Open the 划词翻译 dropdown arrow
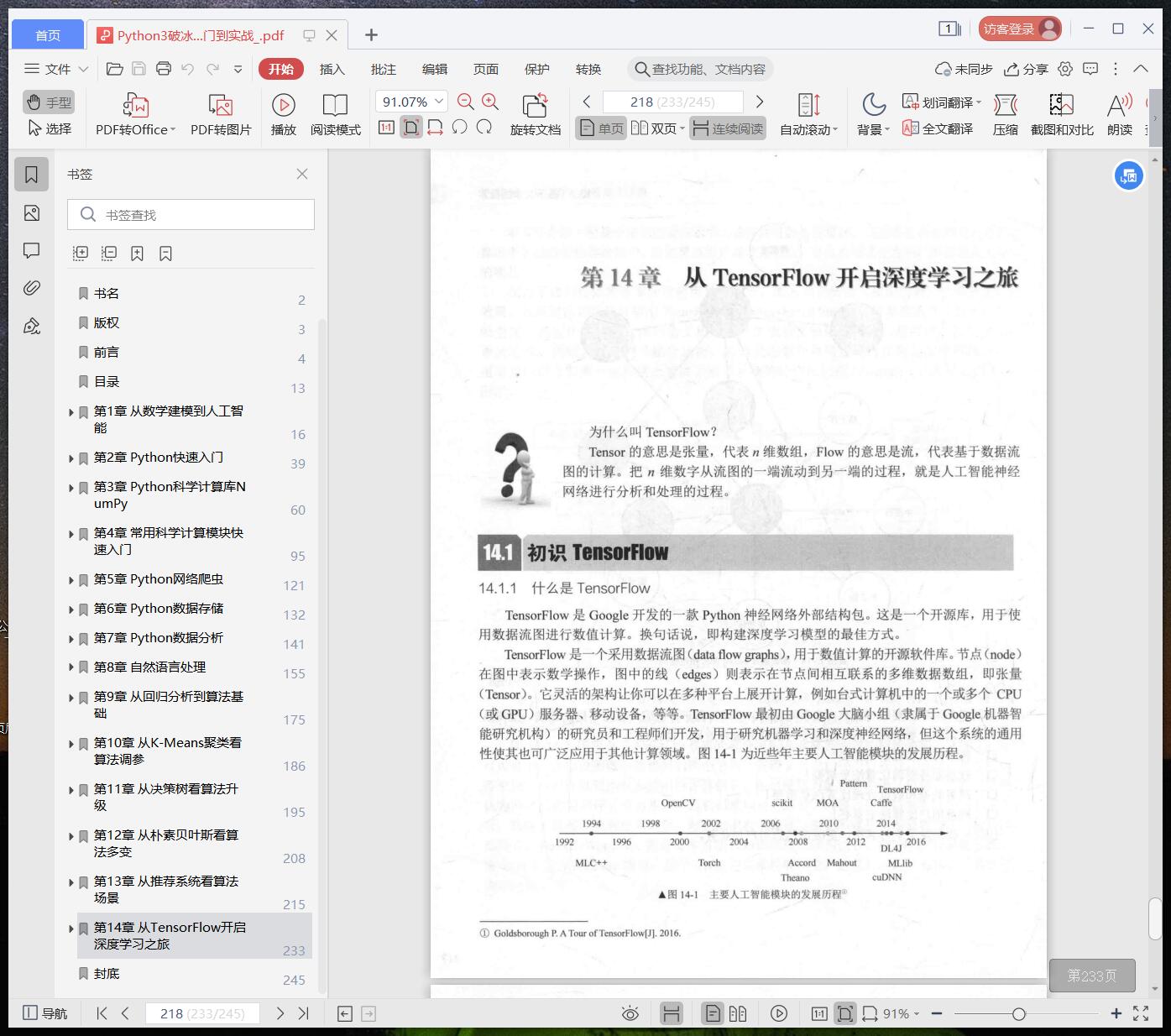 tap(978, 102)
